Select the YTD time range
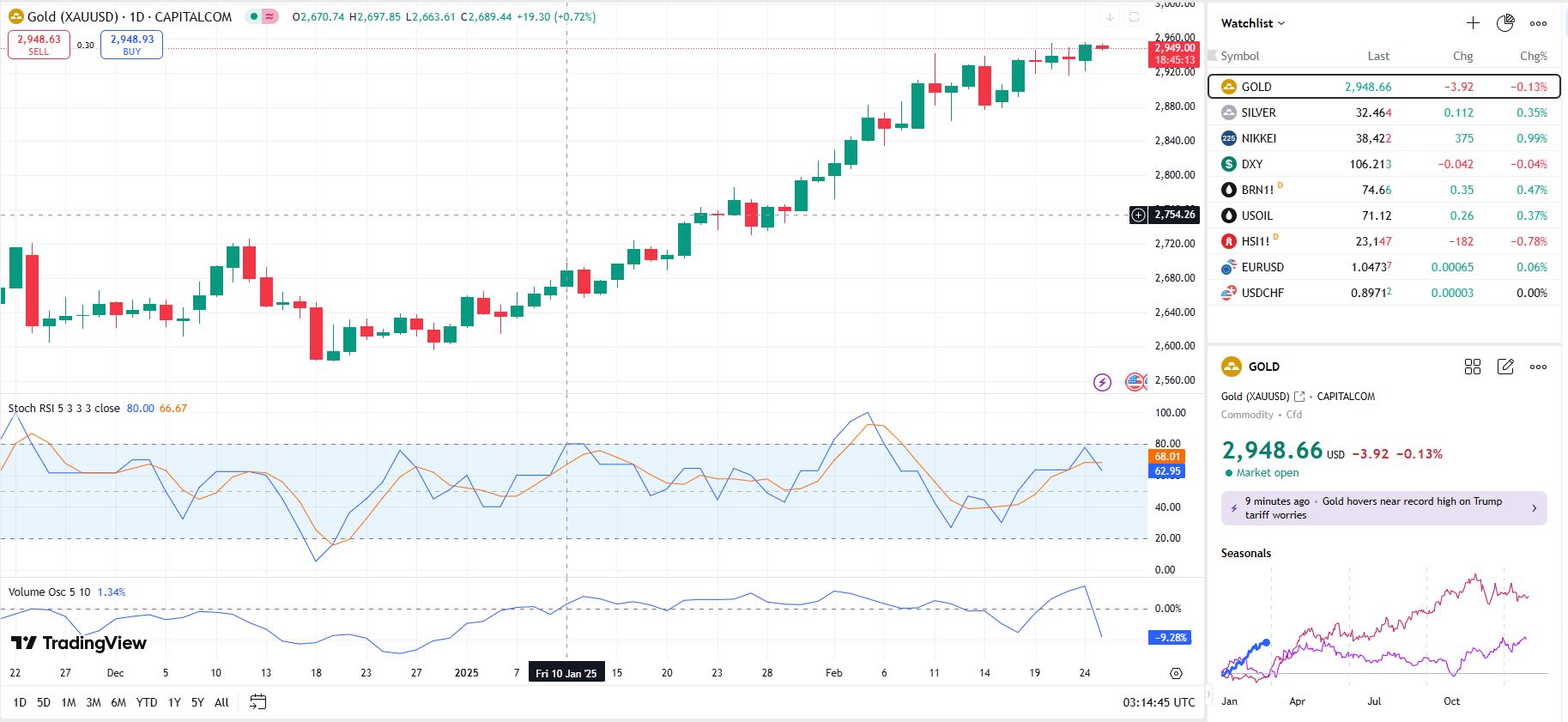Screen dimensions: 1568x722 tap(147, 702)
